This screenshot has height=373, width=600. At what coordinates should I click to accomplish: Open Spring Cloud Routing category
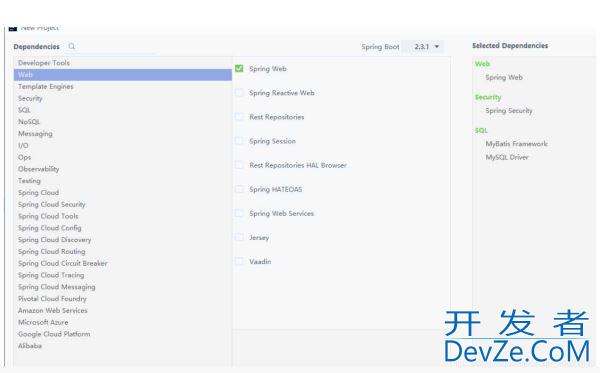click(122, 251)
